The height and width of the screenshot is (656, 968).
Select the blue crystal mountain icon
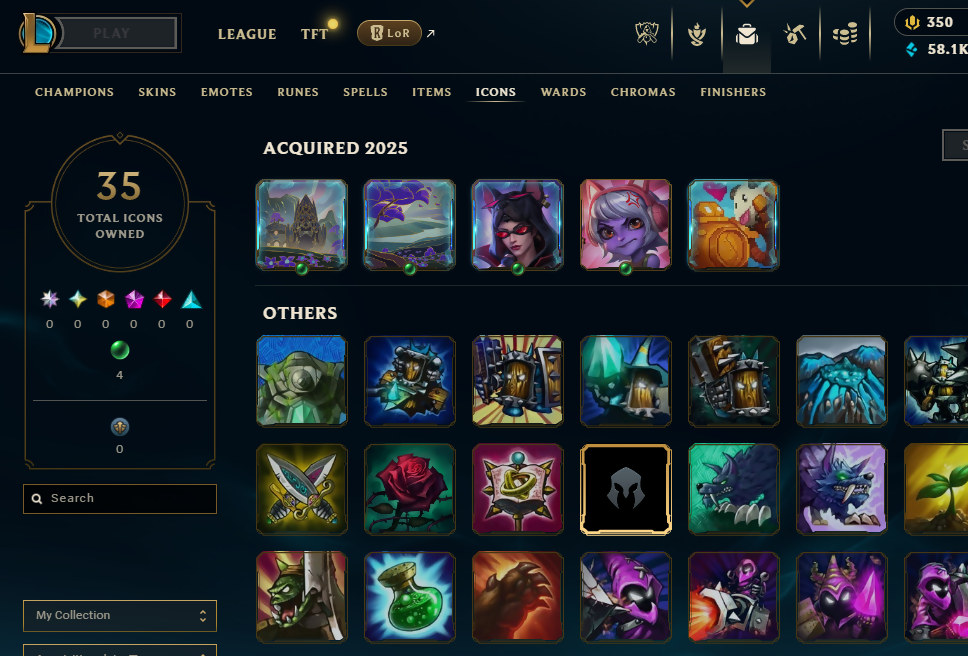(x=841, y=381)
